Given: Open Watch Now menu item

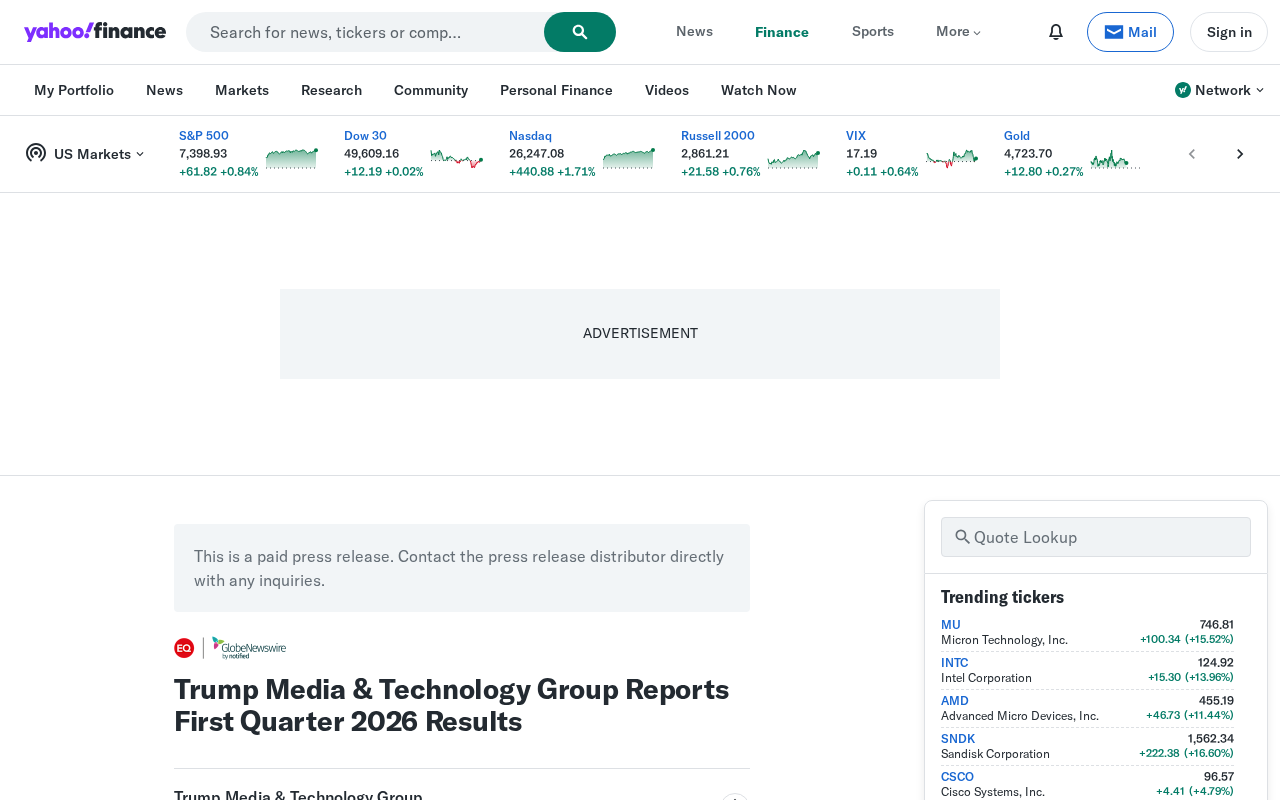Looking at the screenshot, I should point(759,90).
